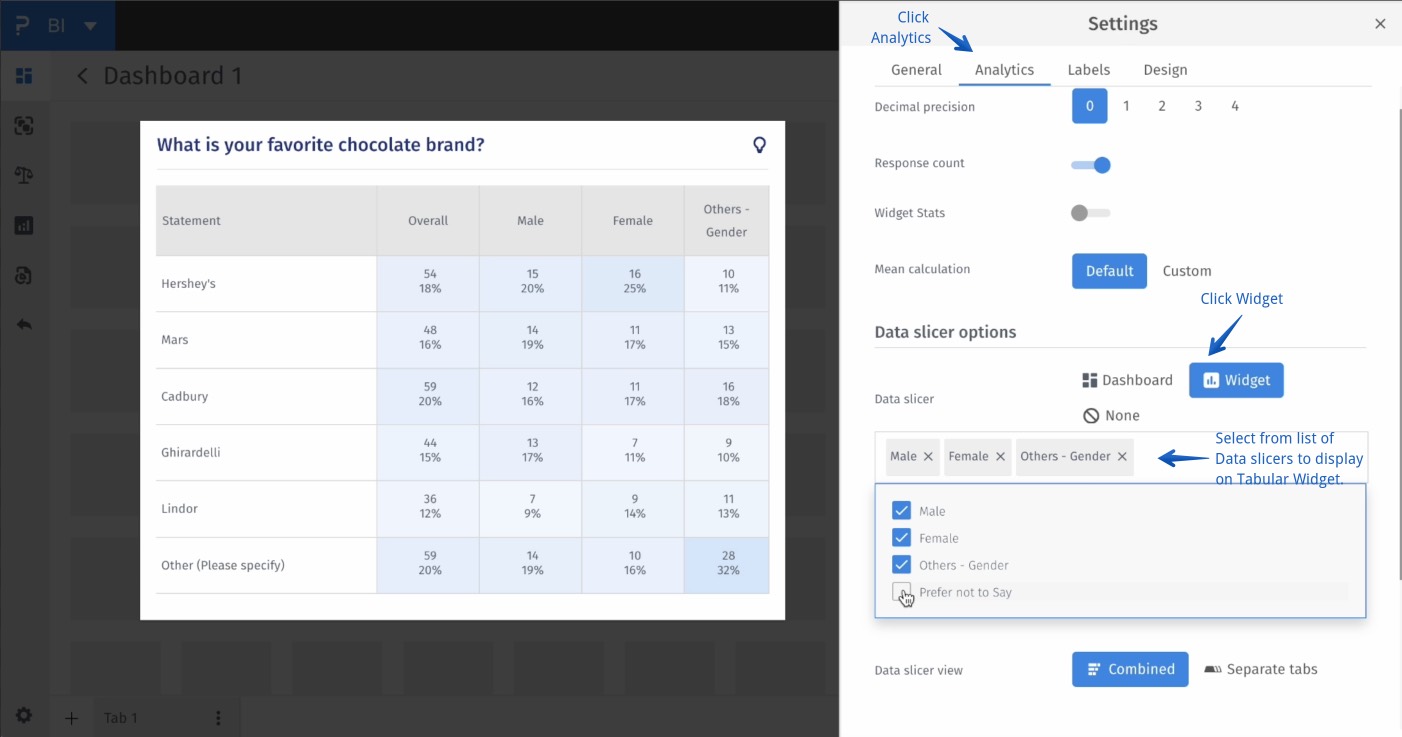Image resolution: width=1402 pixels, height=737 pixels.
Task: Click the plus icon to add tab
Action: pyautogui.click(x=71, y=718)
